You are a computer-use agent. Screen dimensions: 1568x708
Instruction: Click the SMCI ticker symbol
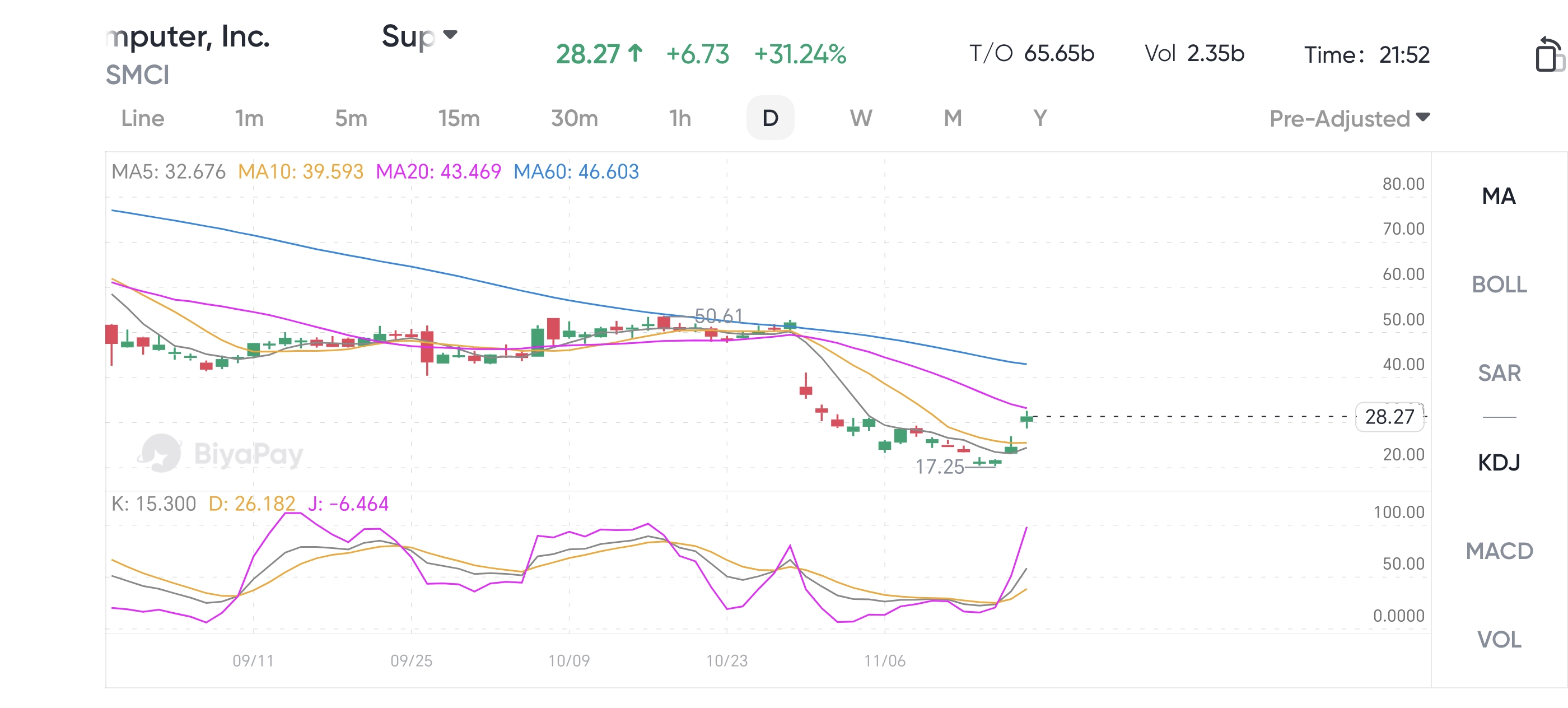tap(138, 75)
